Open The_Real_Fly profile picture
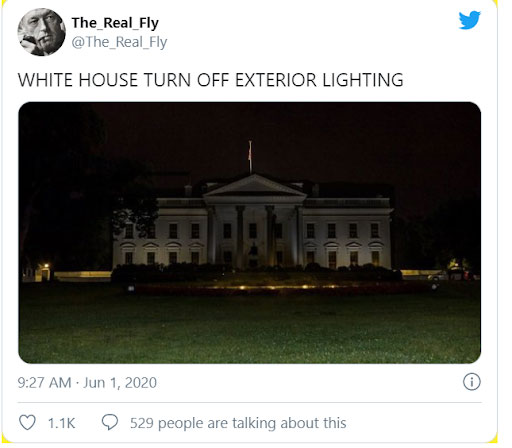The width and height of the screenshot is (512, 448). pos(41,32)
